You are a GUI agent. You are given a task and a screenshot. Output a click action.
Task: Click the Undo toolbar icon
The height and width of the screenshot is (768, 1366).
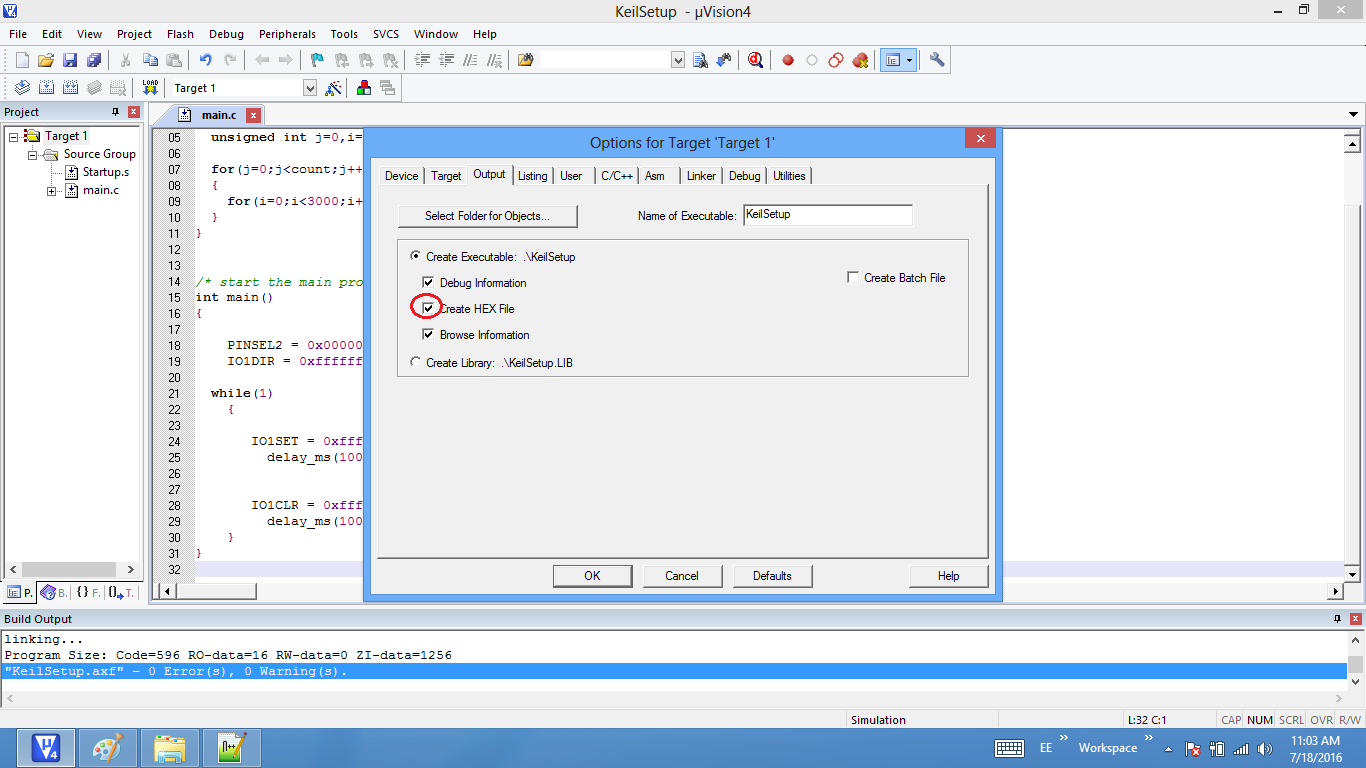coord(205,60)
